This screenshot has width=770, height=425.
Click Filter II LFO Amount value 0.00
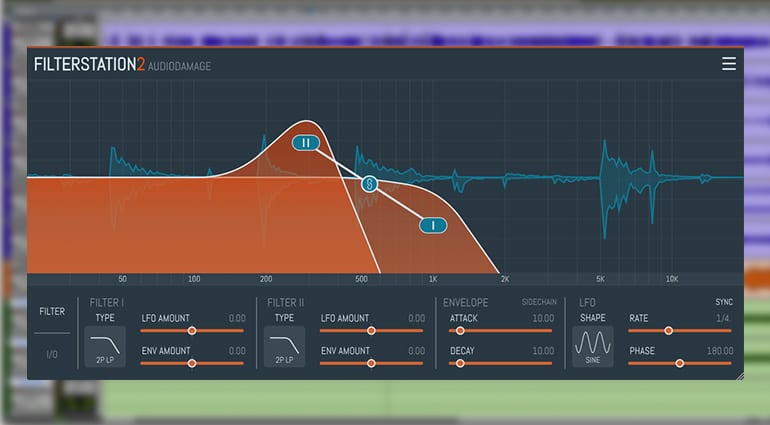[x=416, y=318]
